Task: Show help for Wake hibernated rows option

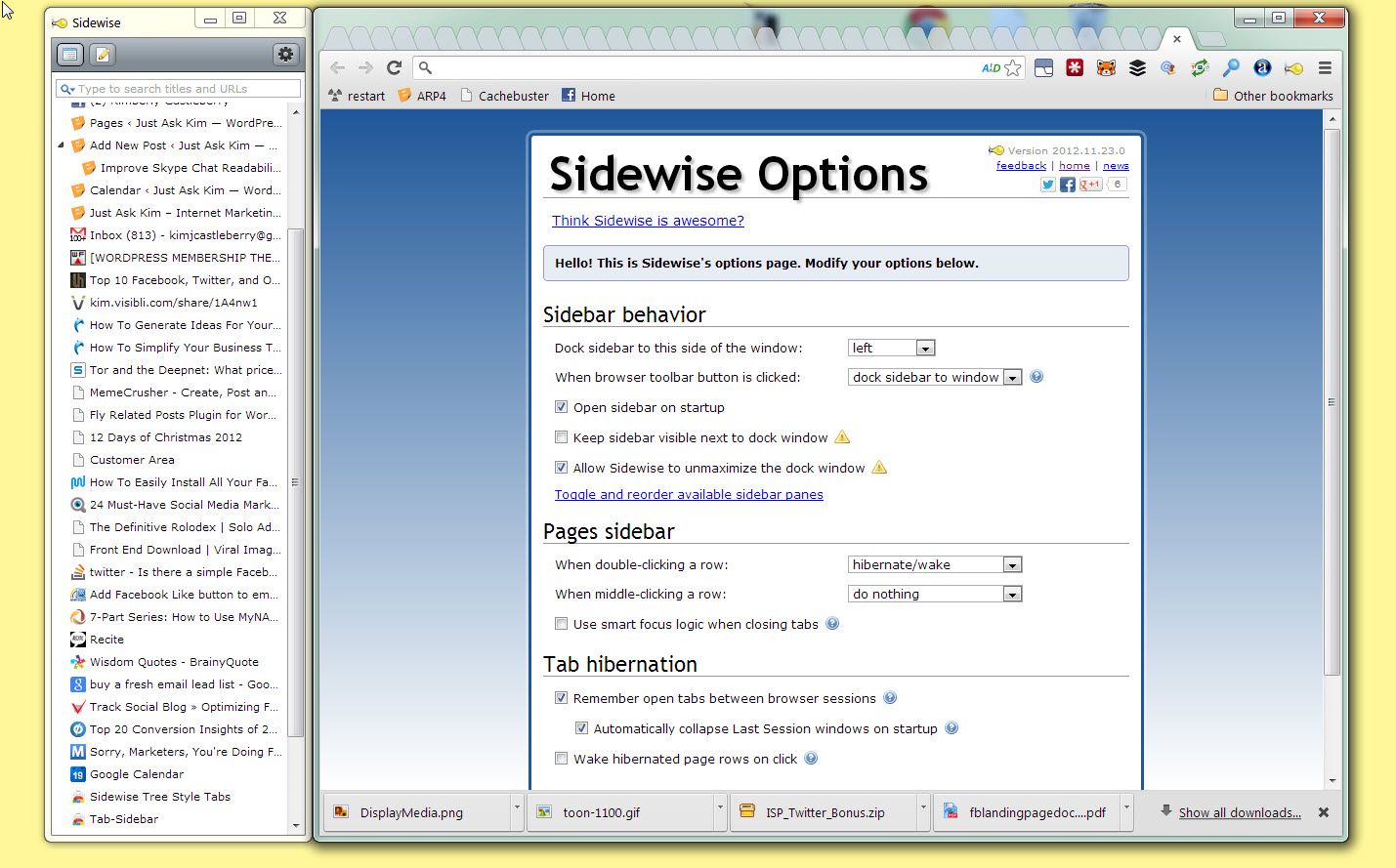Action: tap(811, 758)
